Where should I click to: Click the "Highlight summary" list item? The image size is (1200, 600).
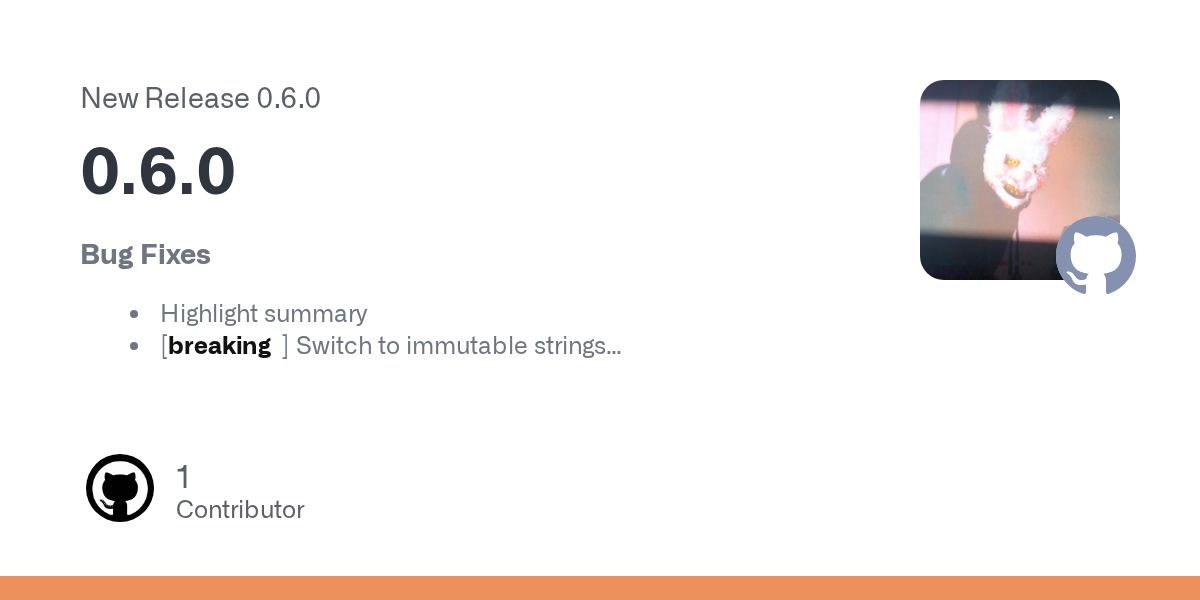point(264,314)
